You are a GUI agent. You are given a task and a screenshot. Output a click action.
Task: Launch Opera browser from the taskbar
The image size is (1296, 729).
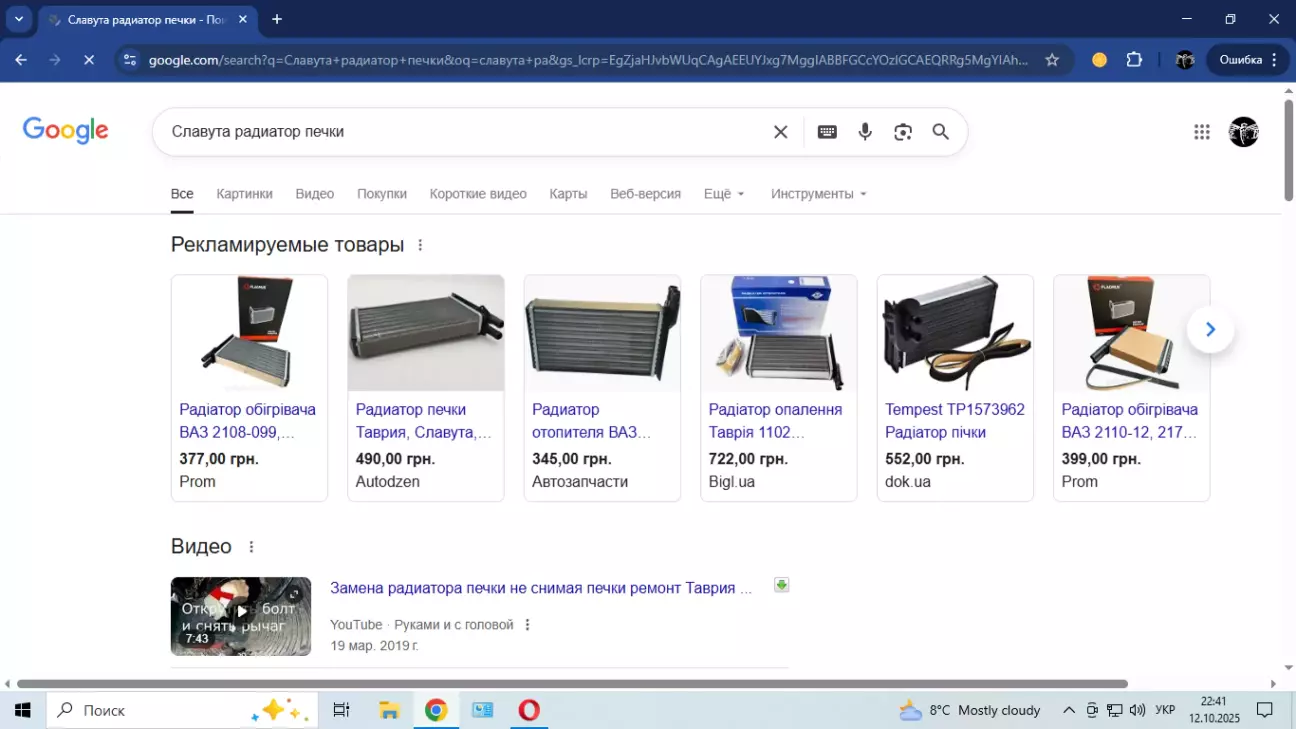(x=529, y=710)
